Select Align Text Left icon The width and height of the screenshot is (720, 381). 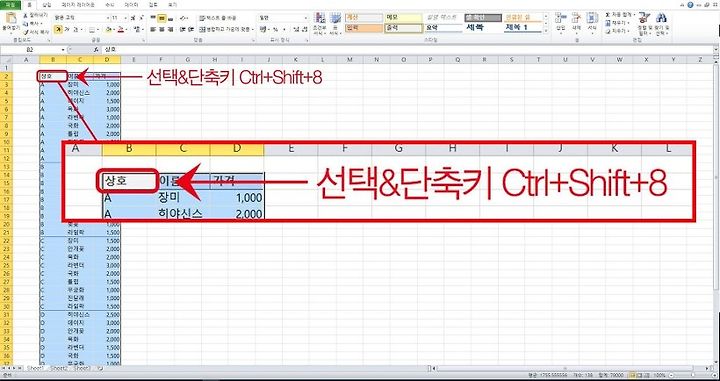[x=152, y=29]
